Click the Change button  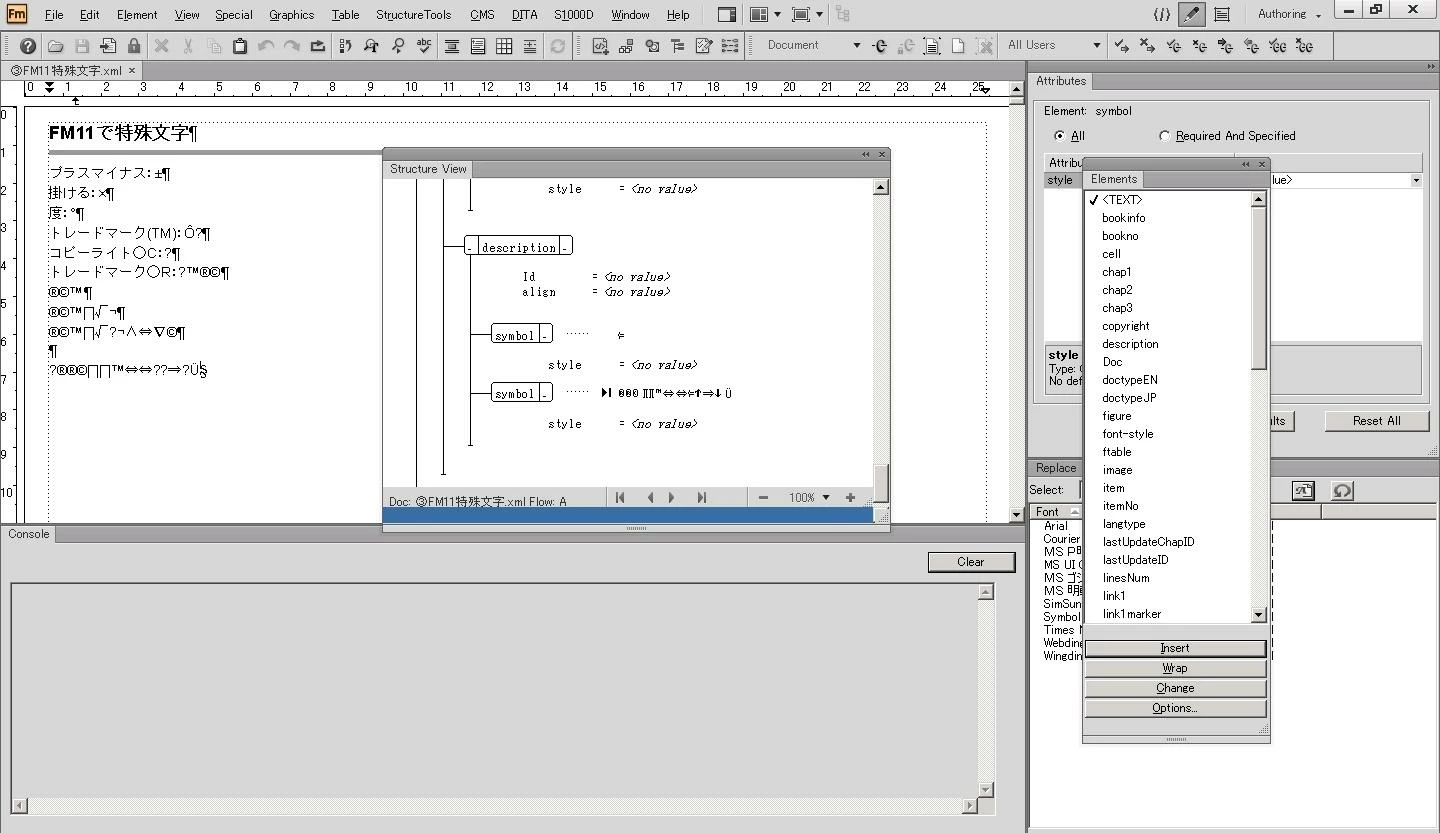tap(1175, 688)
